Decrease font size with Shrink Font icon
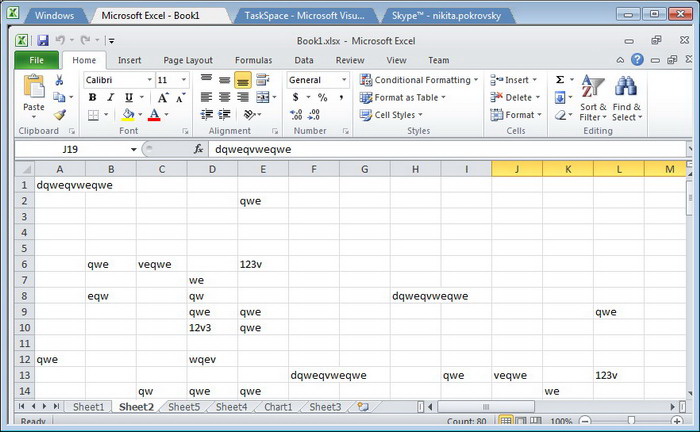Screen dimensions: 700x432 tap(180, 98)
